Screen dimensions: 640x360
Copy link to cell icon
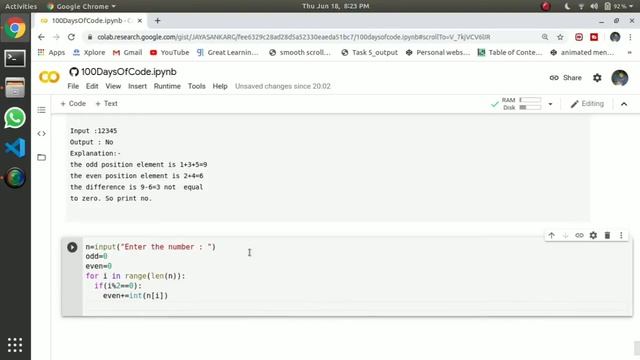click(x=579, y=236)
